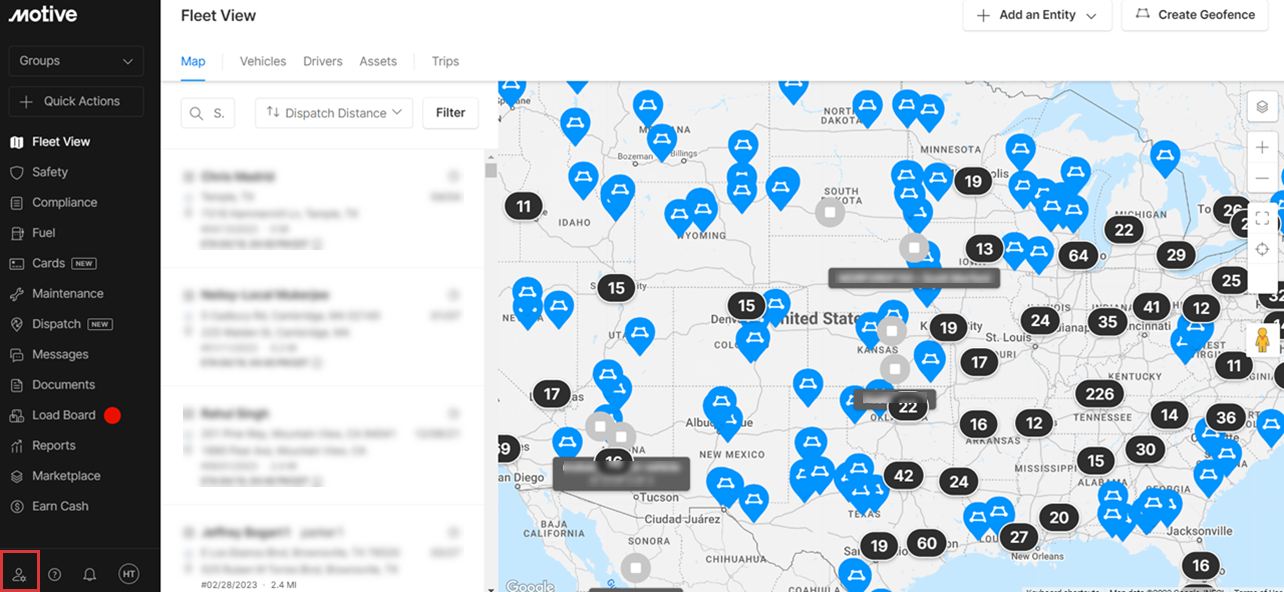
Task: Open the Reports section
Action: click(54, 446)
